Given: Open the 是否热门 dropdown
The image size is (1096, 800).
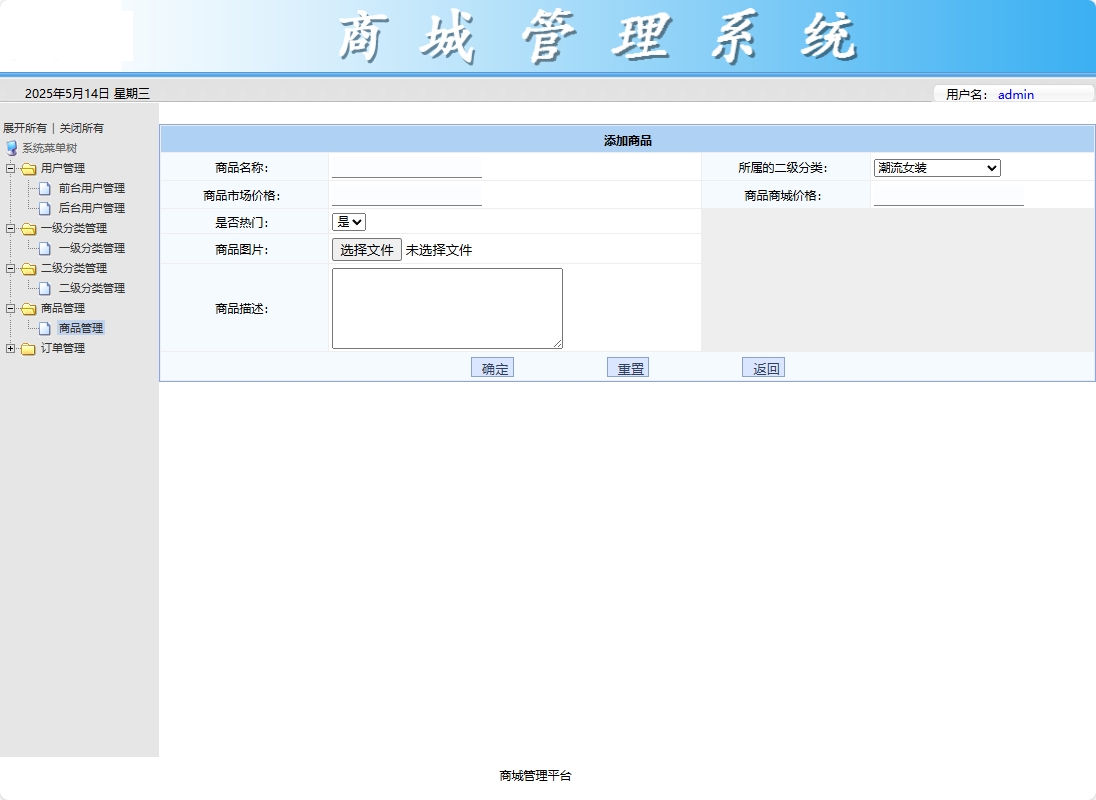Looking at the screenshot, I should pyautogui.click(x=349, y=221).
